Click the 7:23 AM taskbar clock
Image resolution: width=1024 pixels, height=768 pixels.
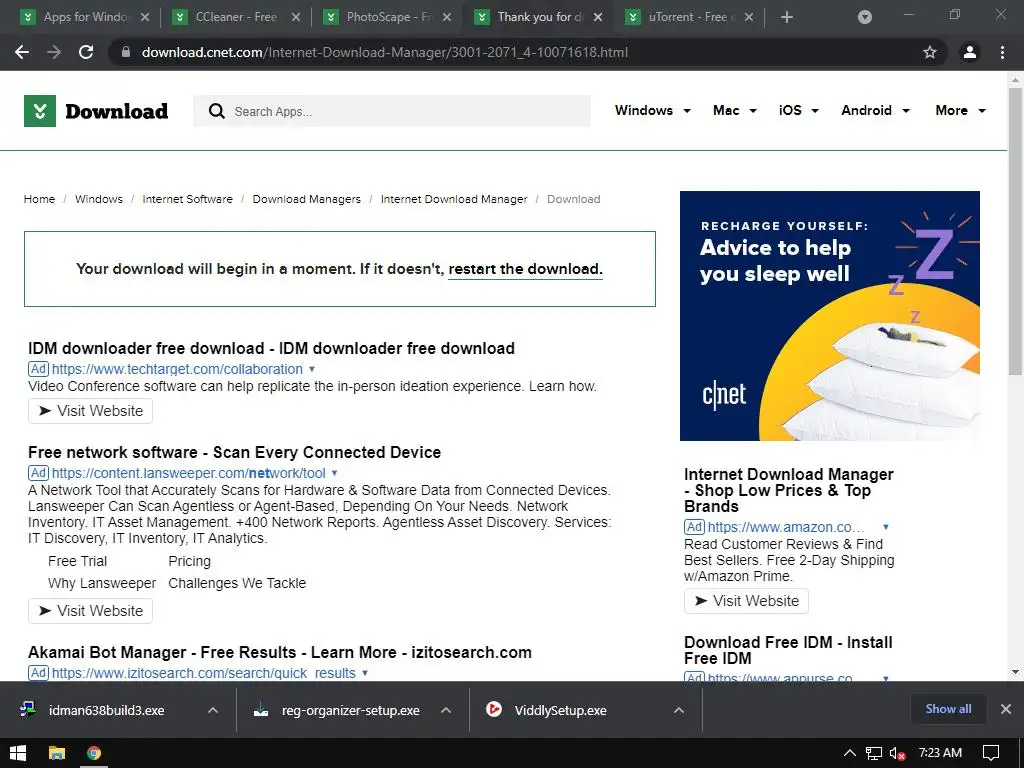coord(940,753)
